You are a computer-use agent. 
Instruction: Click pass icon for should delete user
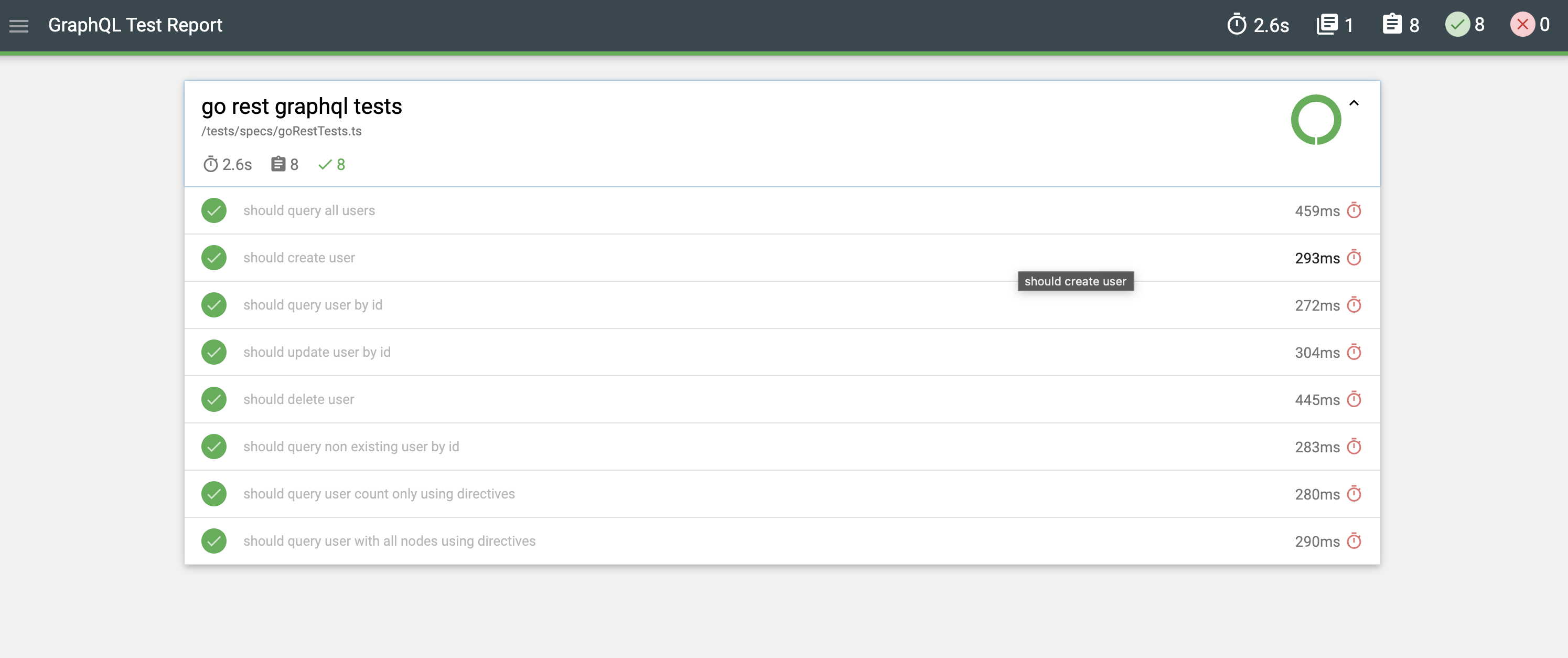pyautogui.click(x=213, y=399)
